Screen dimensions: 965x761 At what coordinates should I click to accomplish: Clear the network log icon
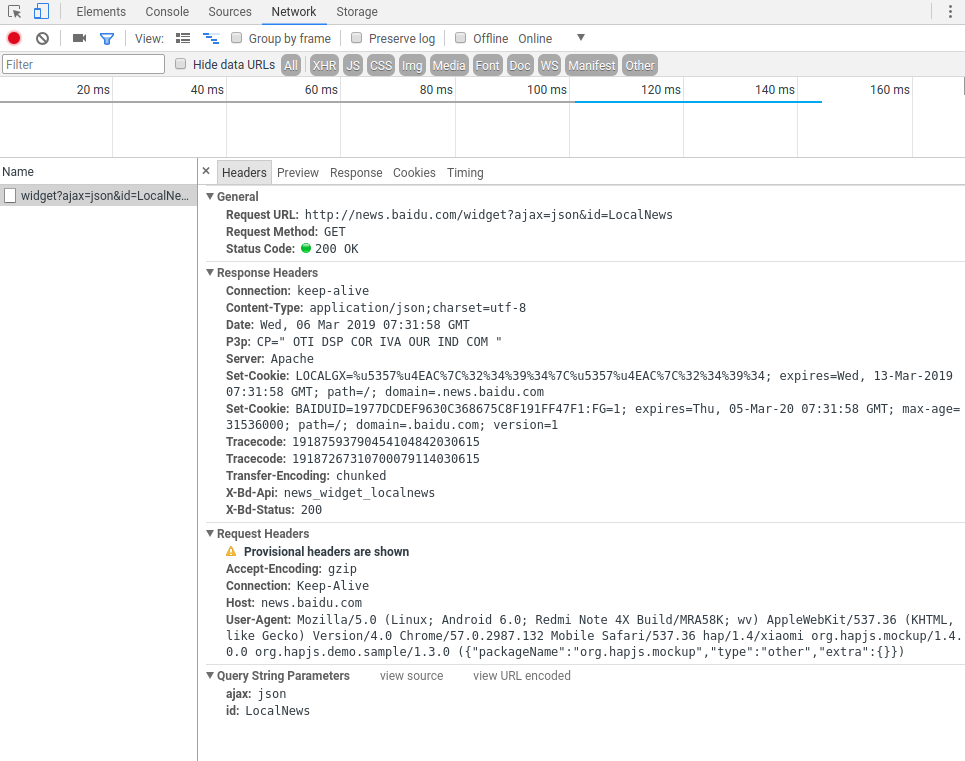[42, 38]
